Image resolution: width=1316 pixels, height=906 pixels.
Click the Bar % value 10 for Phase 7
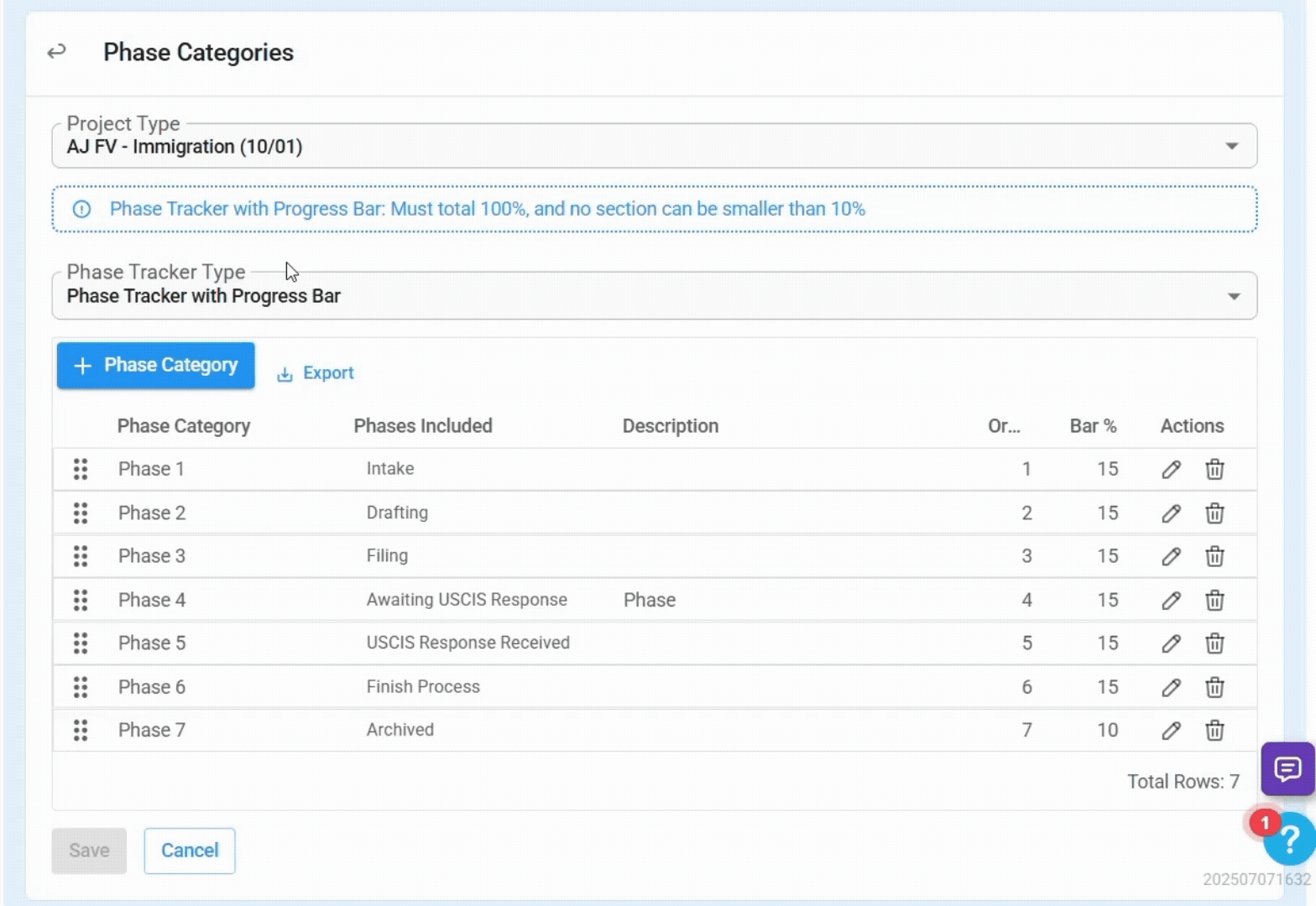pyautogui.click(x=1108, y=730)
